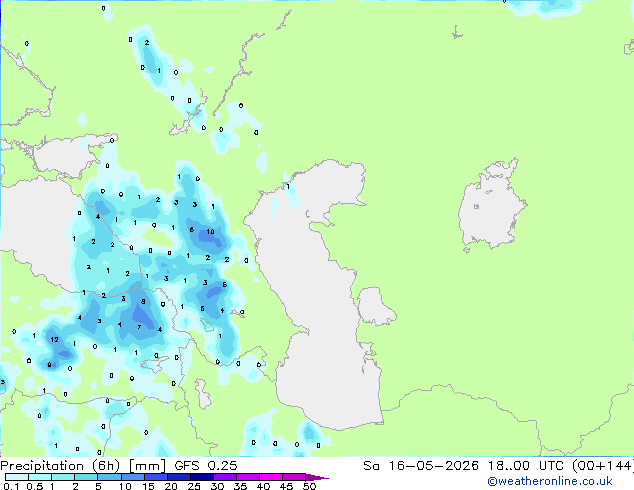Image resolution: width=634 pixels, height=490 pixels.
Task: Click the 5–10 mm legend swatch
Action: coord(109,477)
